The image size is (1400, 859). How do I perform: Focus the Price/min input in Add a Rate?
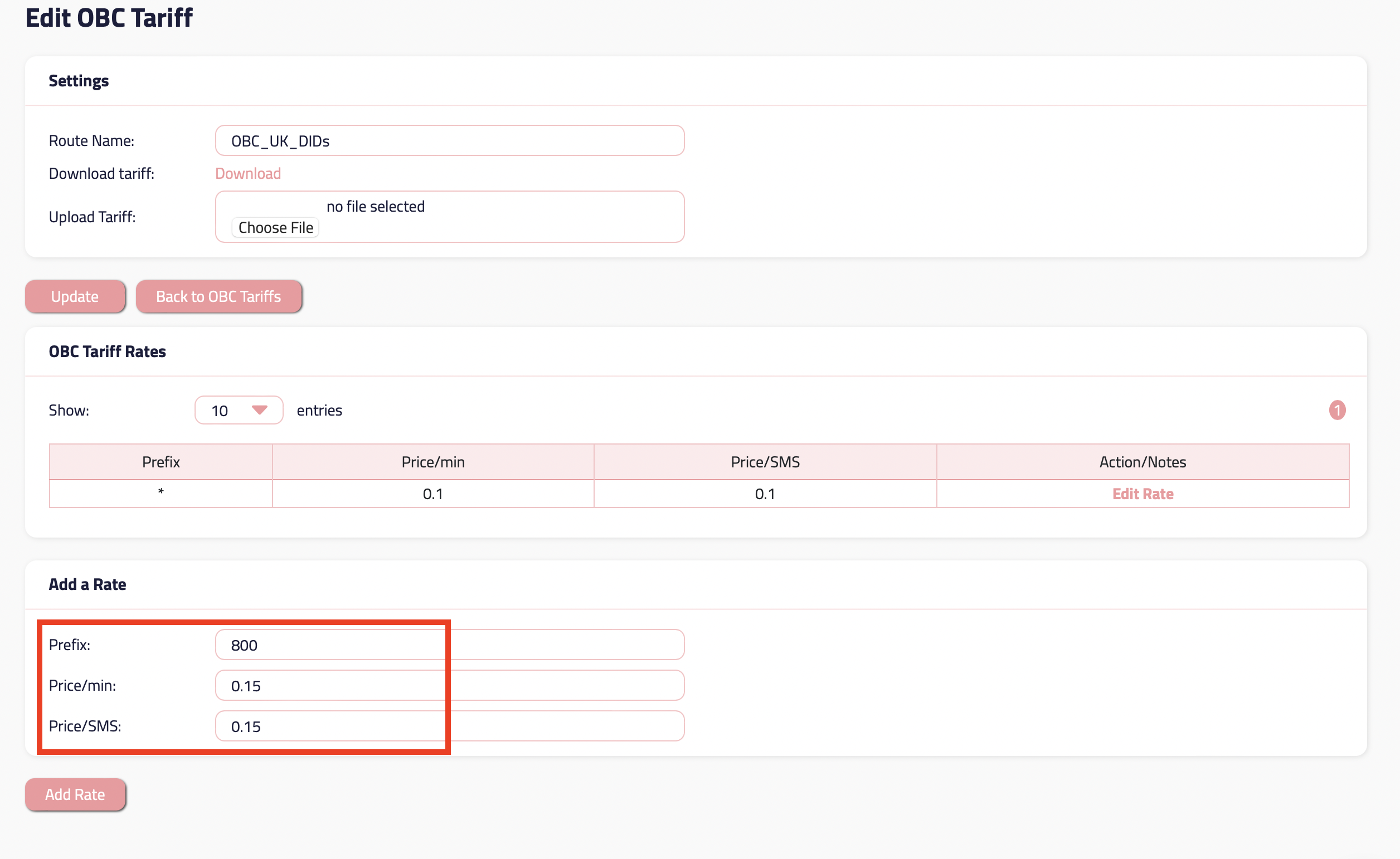click(449, 685)
